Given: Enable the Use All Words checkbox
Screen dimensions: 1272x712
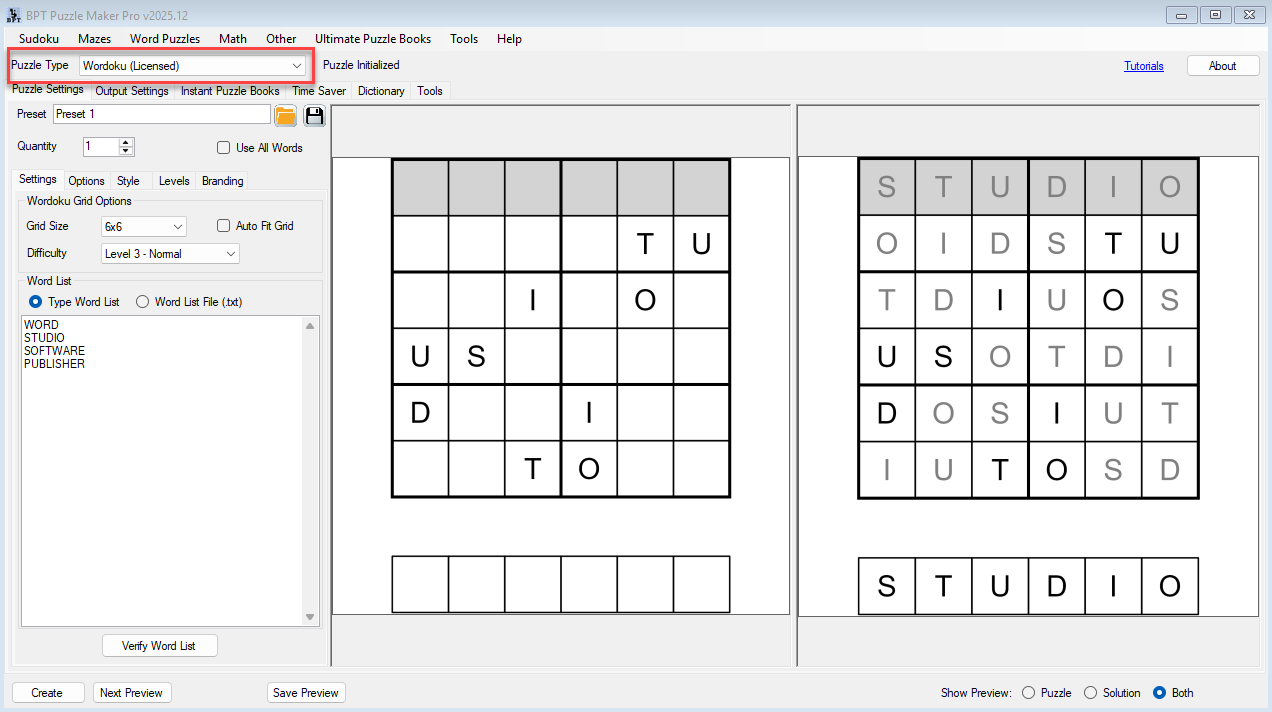Looking at the screenshot, I should pos(224,148).
